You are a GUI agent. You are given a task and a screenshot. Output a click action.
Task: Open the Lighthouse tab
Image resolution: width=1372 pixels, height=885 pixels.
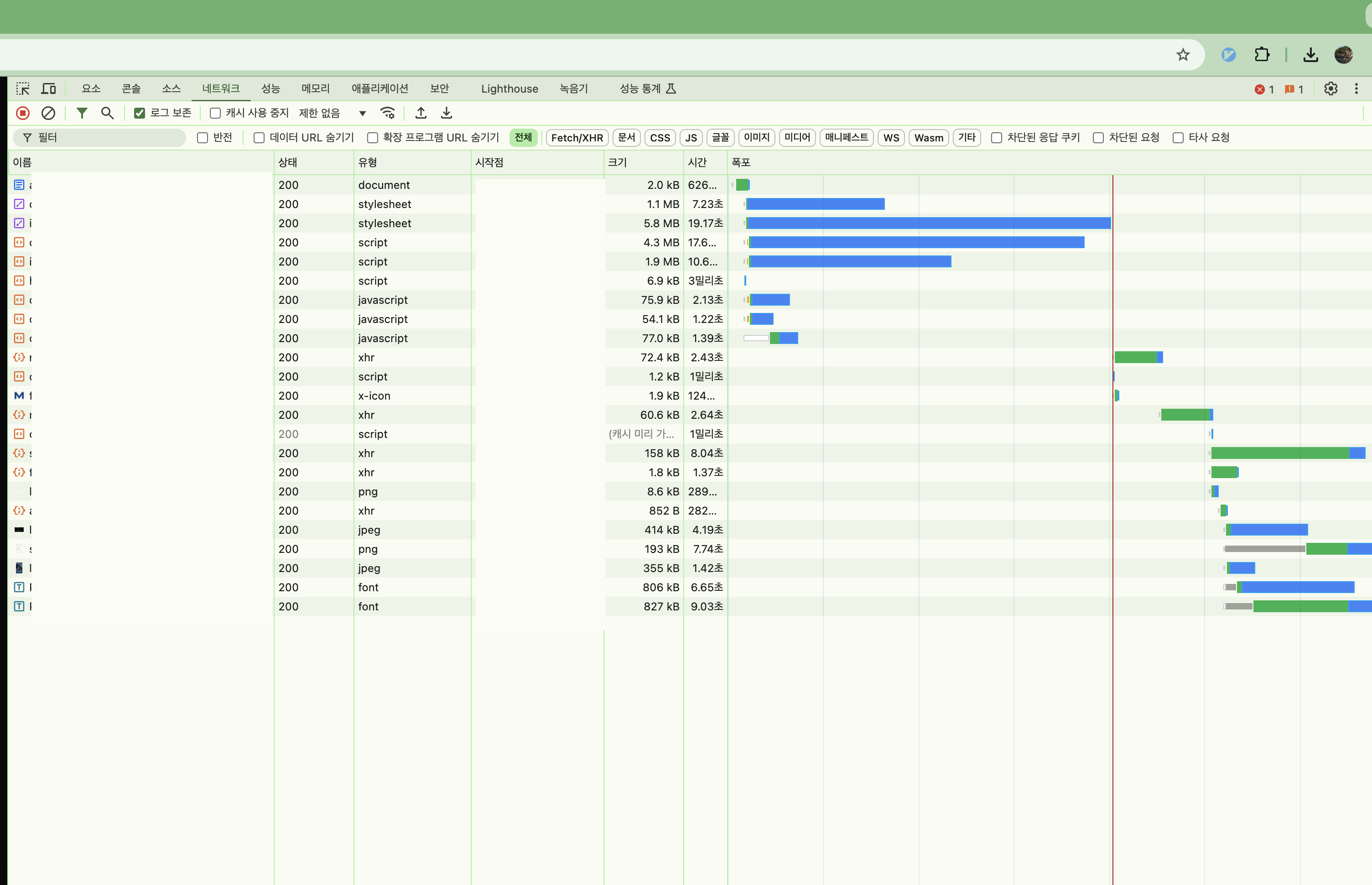(x=509, y=88)
